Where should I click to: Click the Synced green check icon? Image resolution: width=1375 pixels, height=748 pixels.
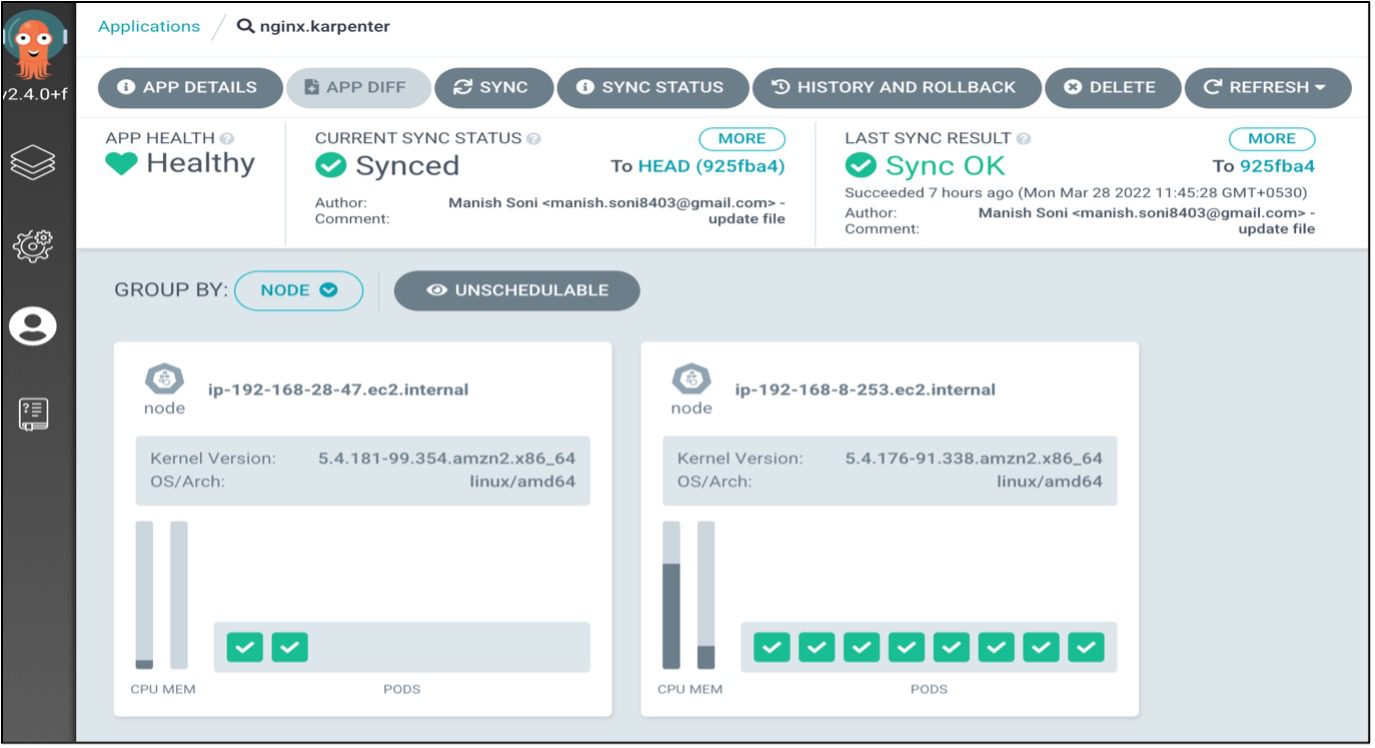coord(331,166)
